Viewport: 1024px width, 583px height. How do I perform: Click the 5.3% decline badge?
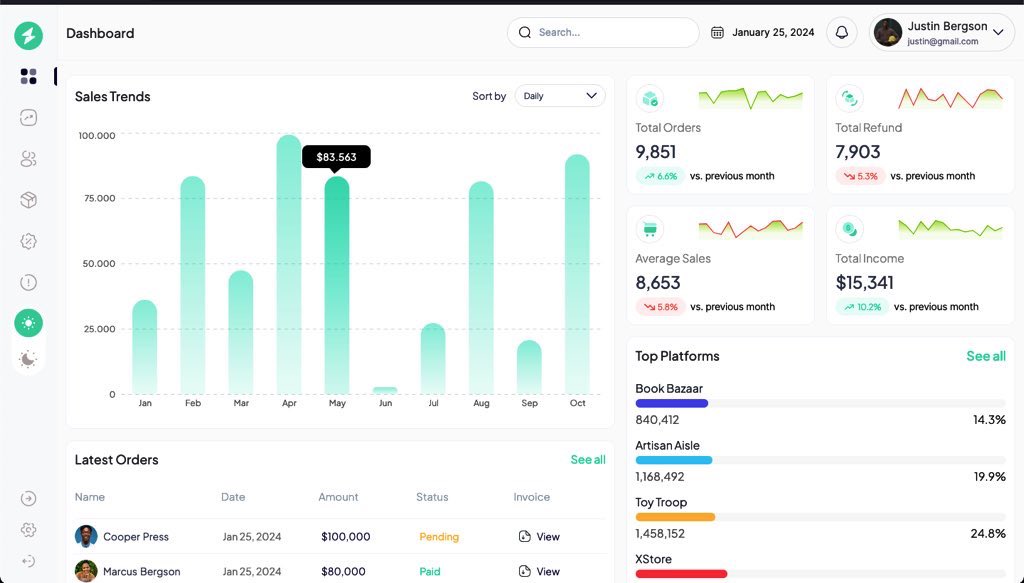860,176
